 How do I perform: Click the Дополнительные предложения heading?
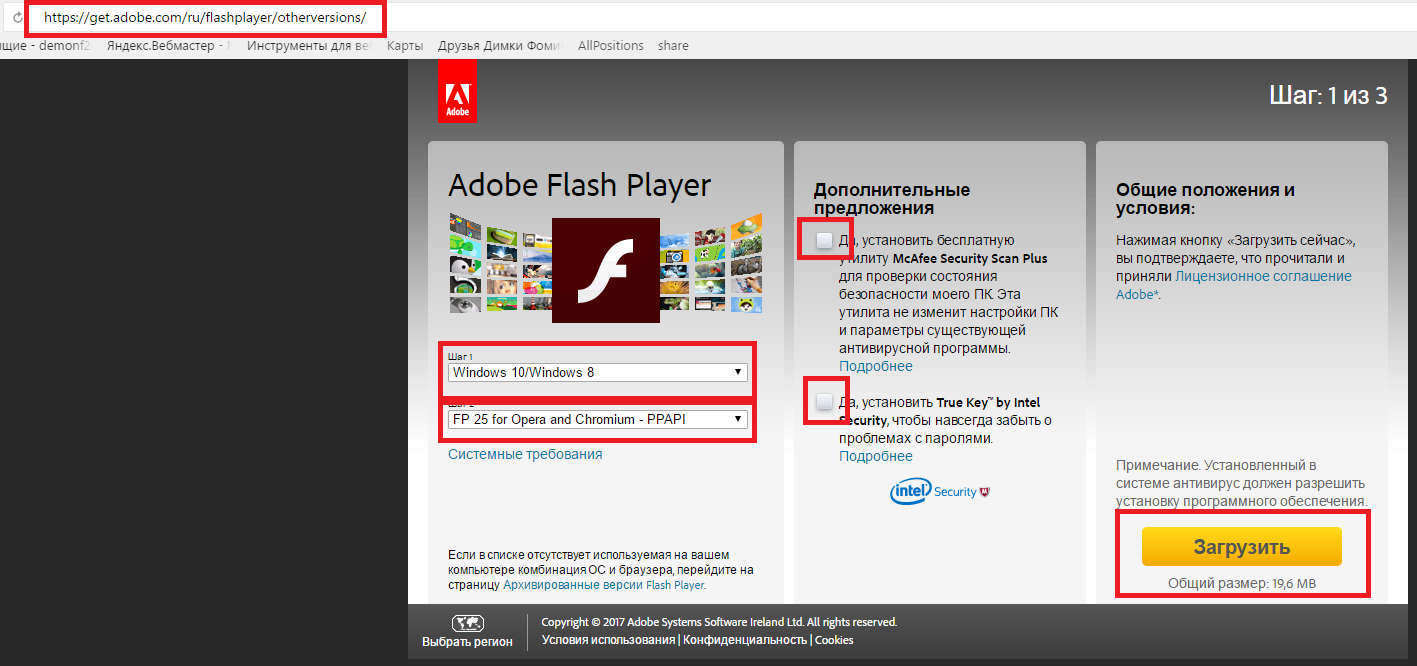coord(892,199)
